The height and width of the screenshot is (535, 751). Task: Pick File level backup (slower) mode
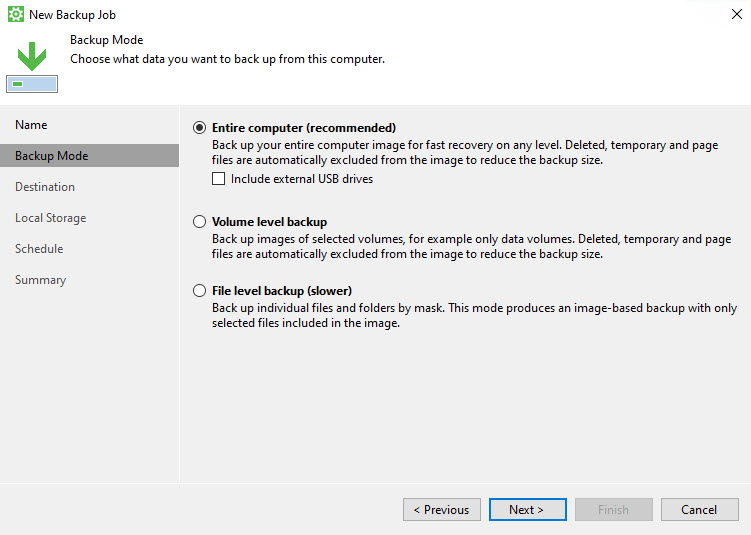click(x=200, y=291)
